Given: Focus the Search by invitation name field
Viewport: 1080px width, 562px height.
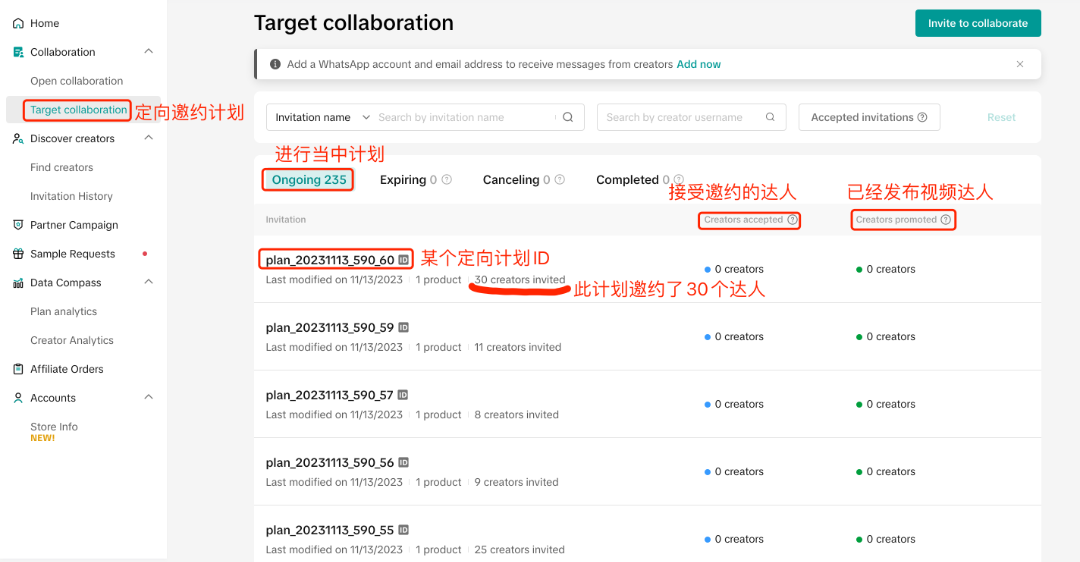Looking at the screenshot, I should click(x=465, y=117).
